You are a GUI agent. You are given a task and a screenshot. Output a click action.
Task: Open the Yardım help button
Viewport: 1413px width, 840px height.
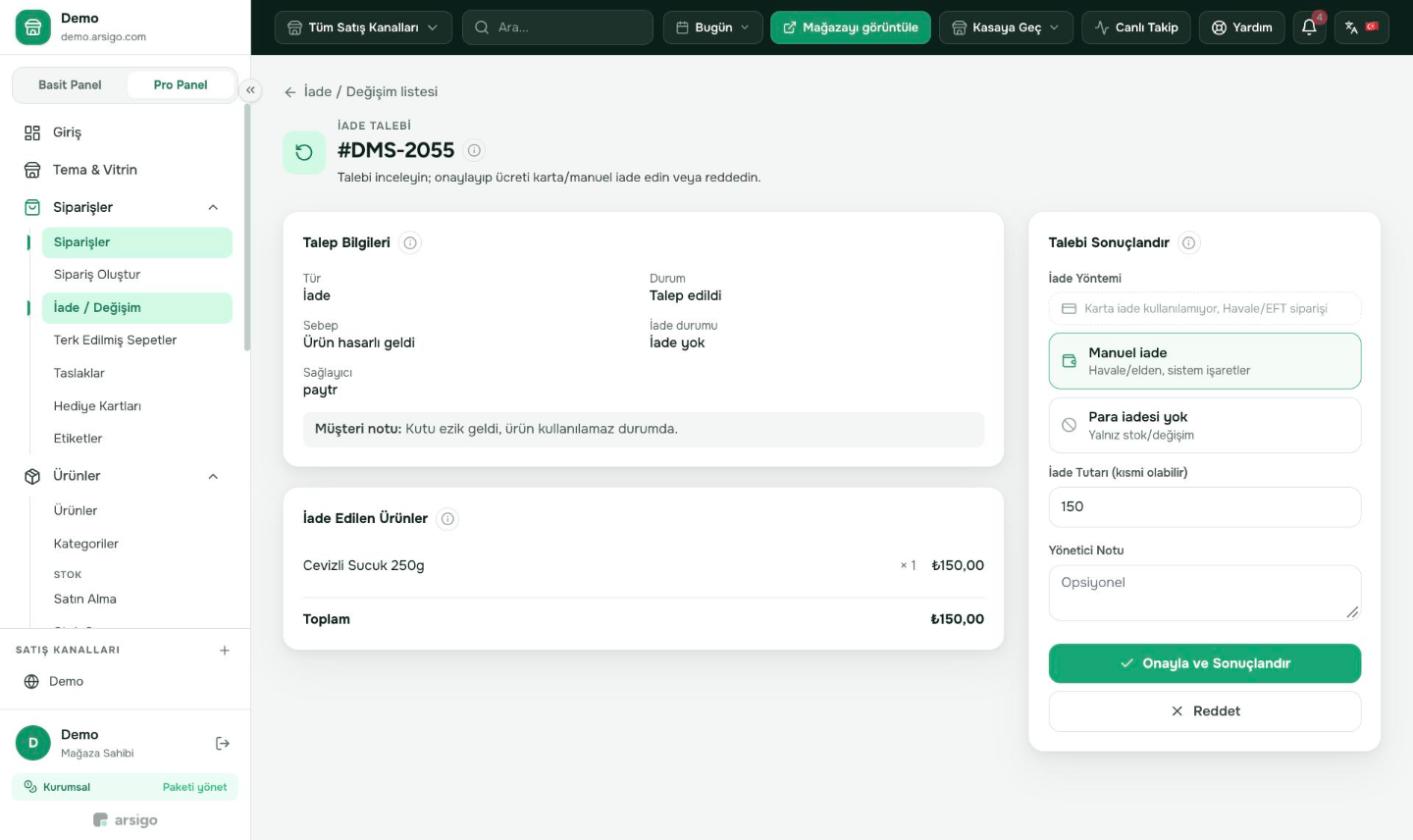pos(1241,27)
